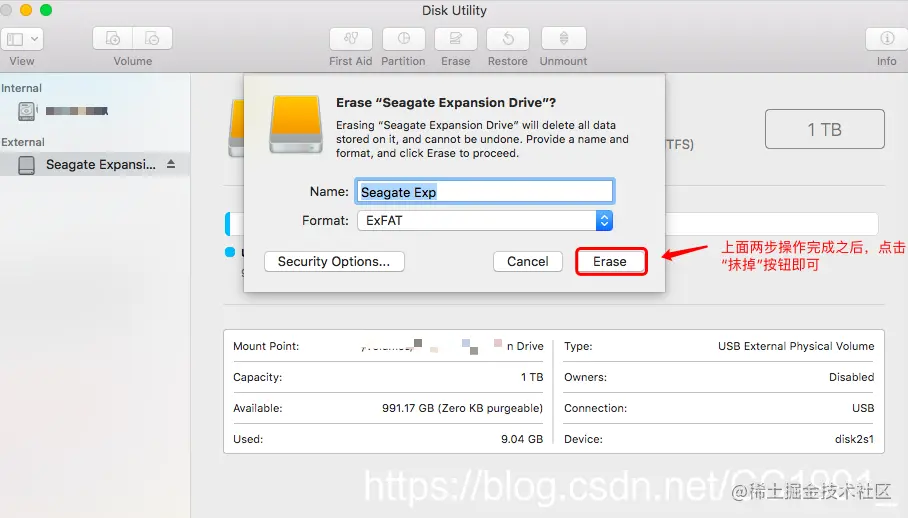Eject the Seagate Expansion drive
This screenshot has width=908, height=518.
[171, 164]
